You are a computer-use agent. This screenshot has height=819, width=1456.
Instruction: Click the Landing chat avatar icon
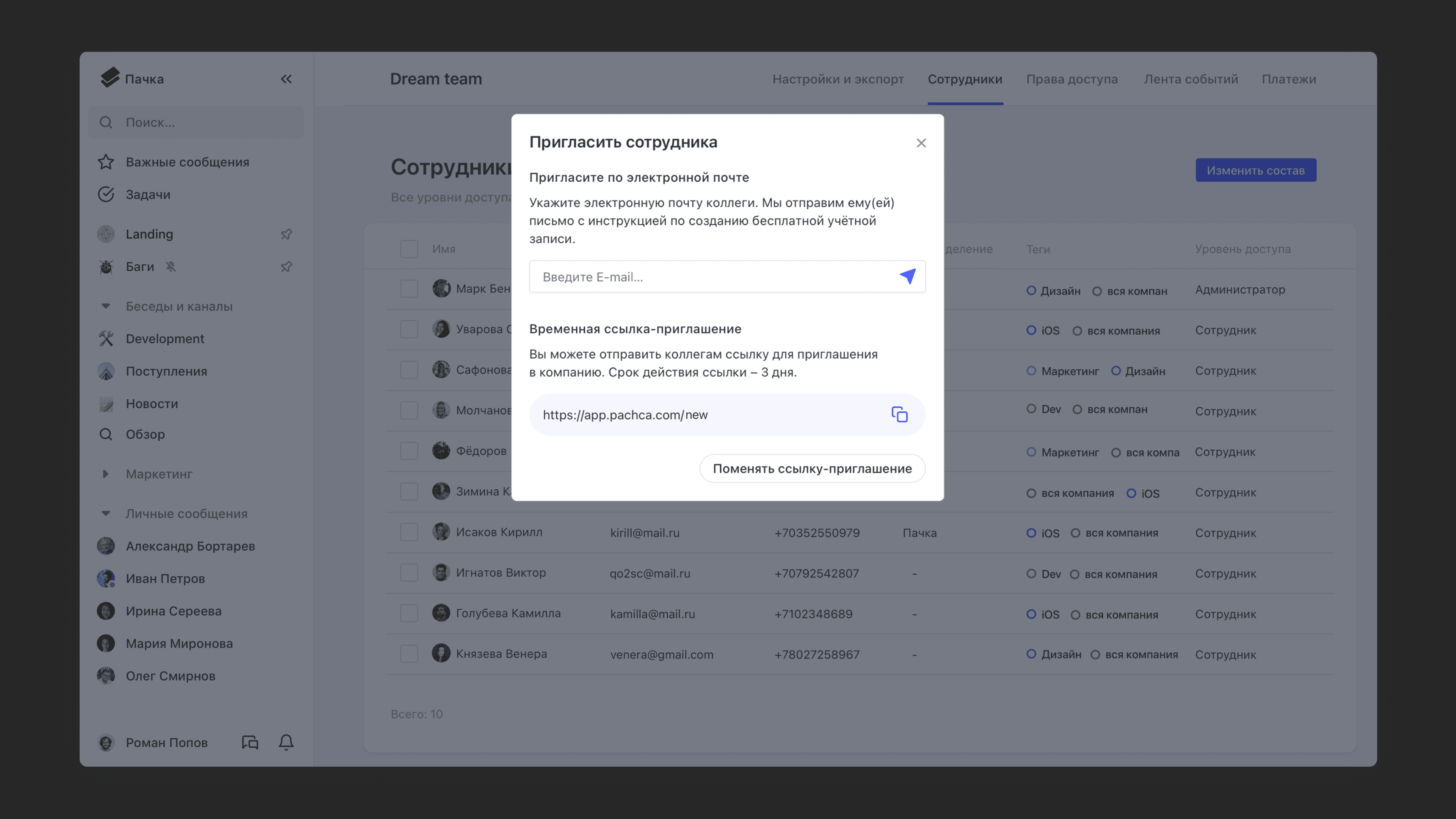(x=106, y=234)
